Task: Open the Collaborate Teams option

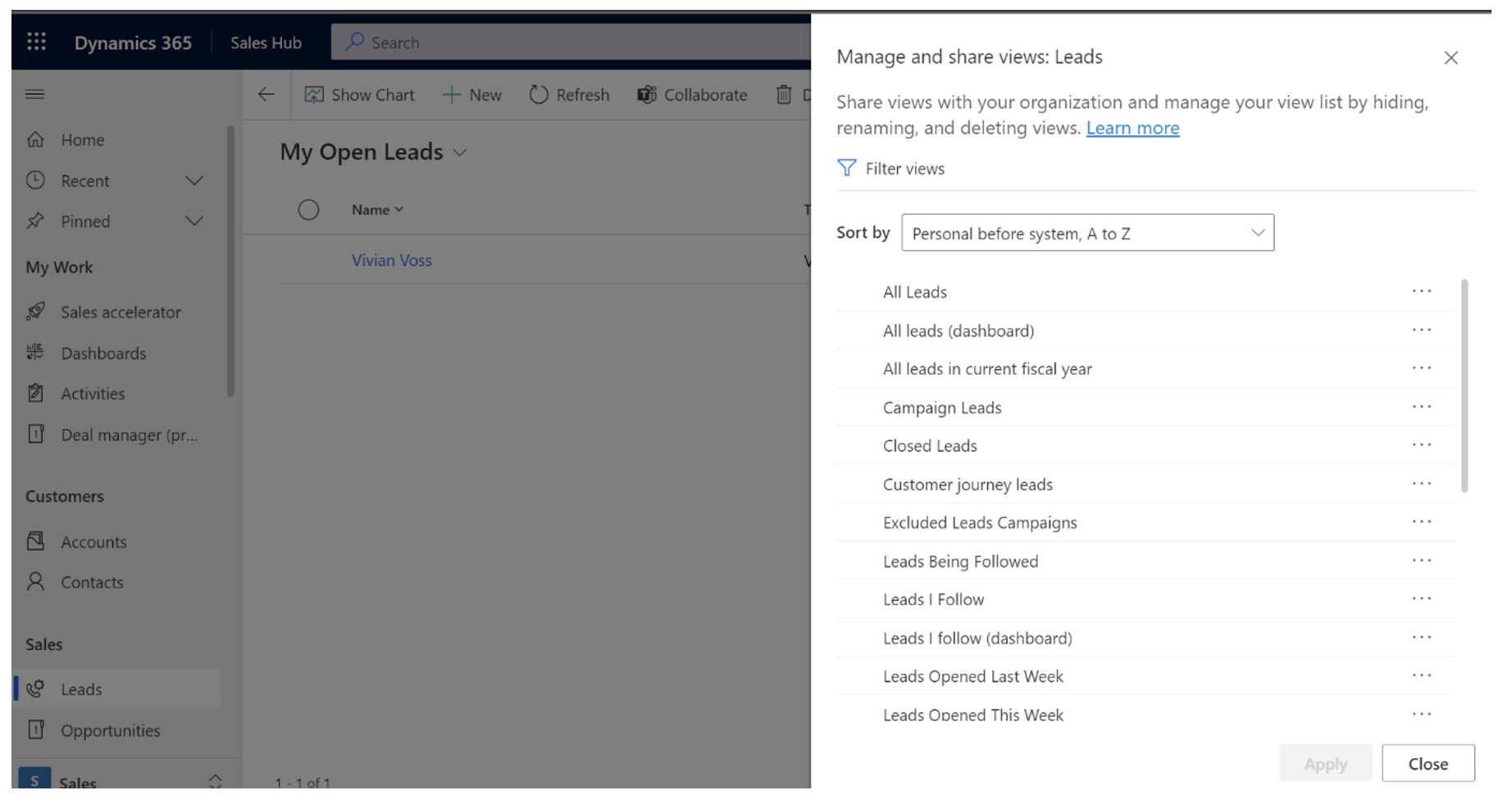Action: (692, 95)
